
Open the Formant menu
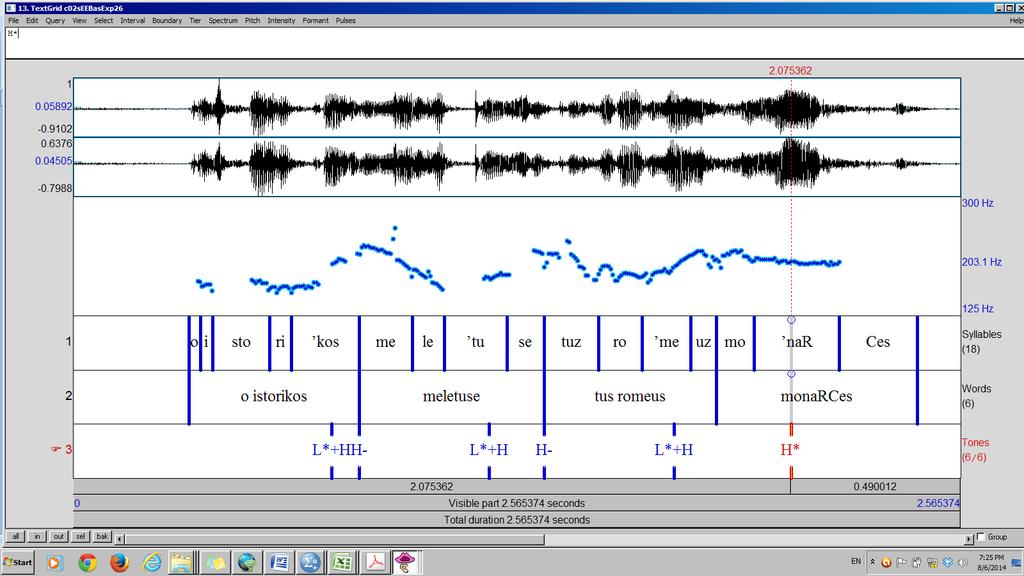[315, 20]
